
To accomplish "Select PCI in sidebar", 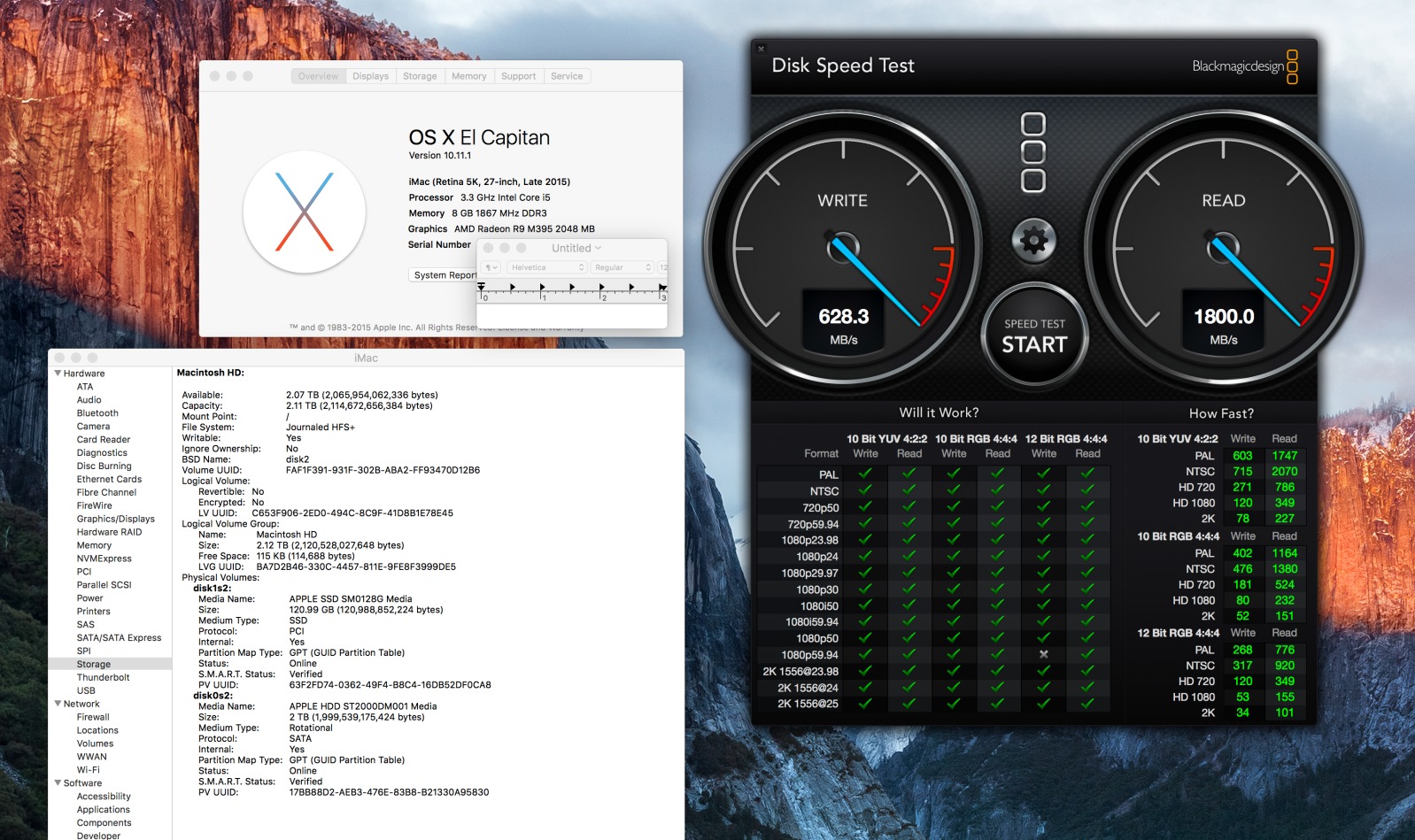I will click(x=84, y=573).
